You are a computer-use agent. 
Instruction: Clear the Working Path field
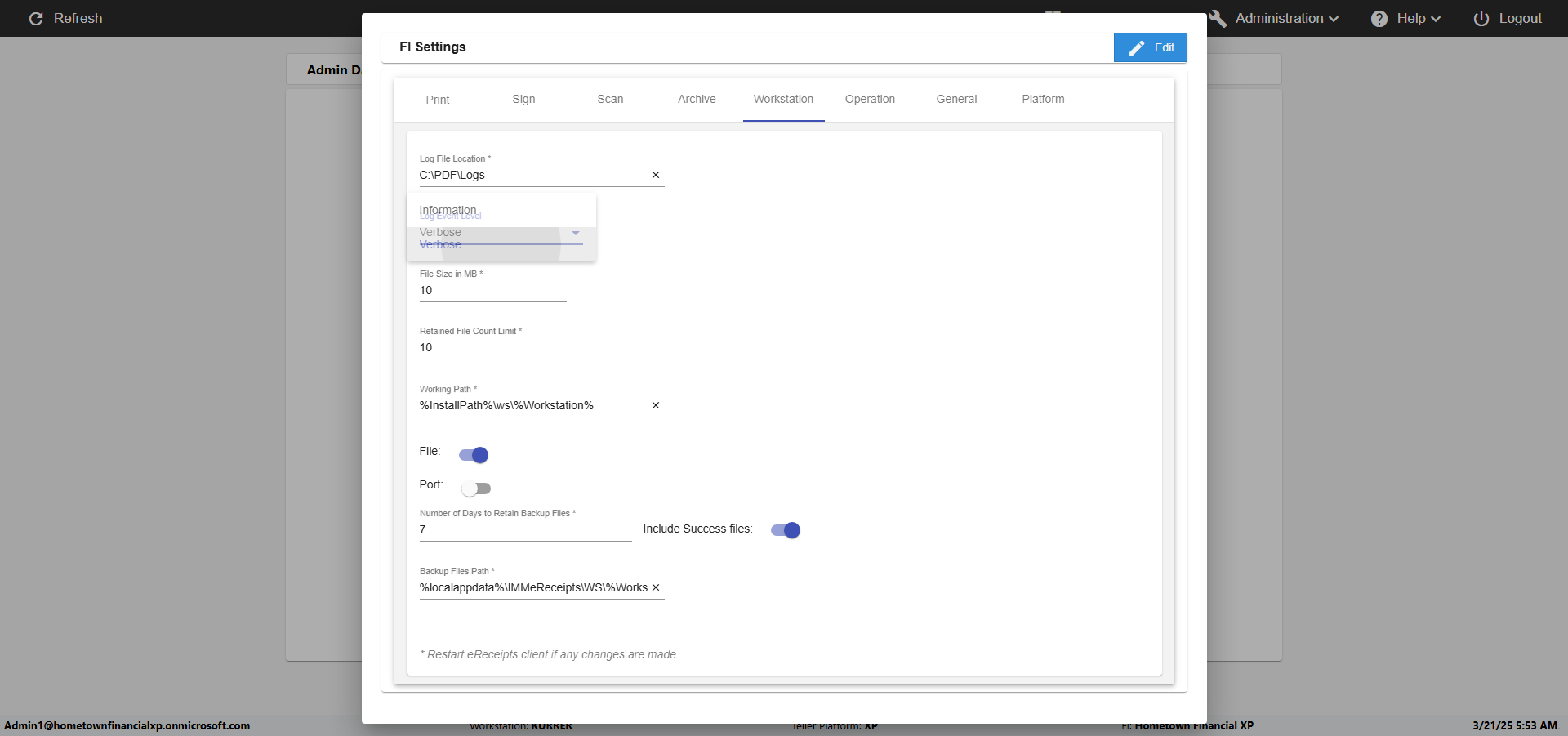(x=656, y=405)
